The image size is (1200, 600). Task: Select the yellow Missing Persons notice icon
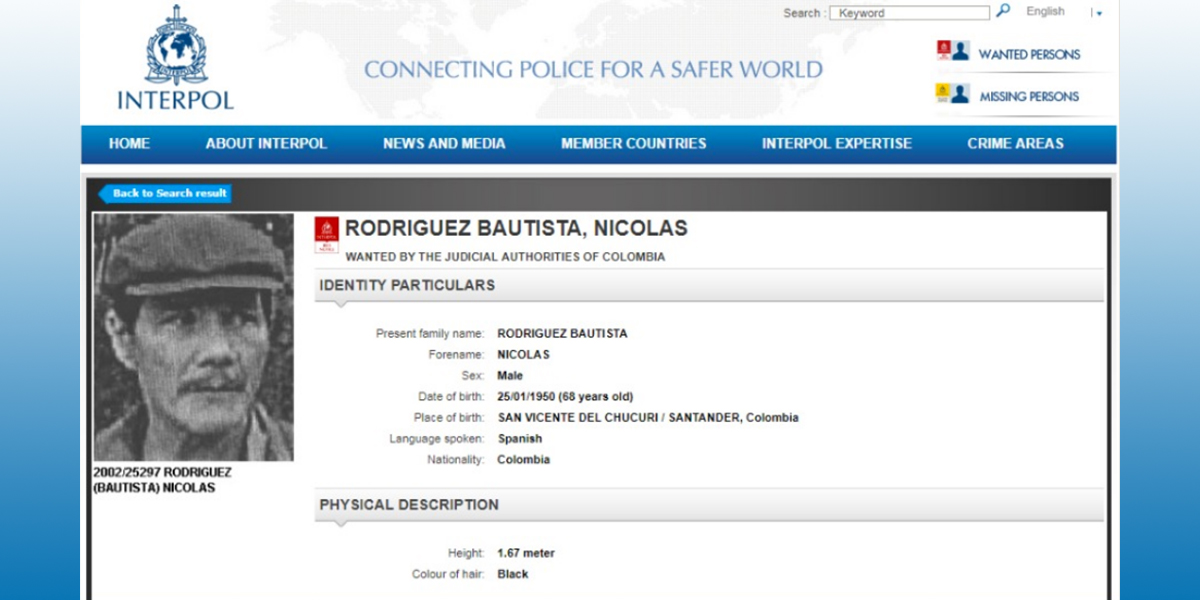941,92
